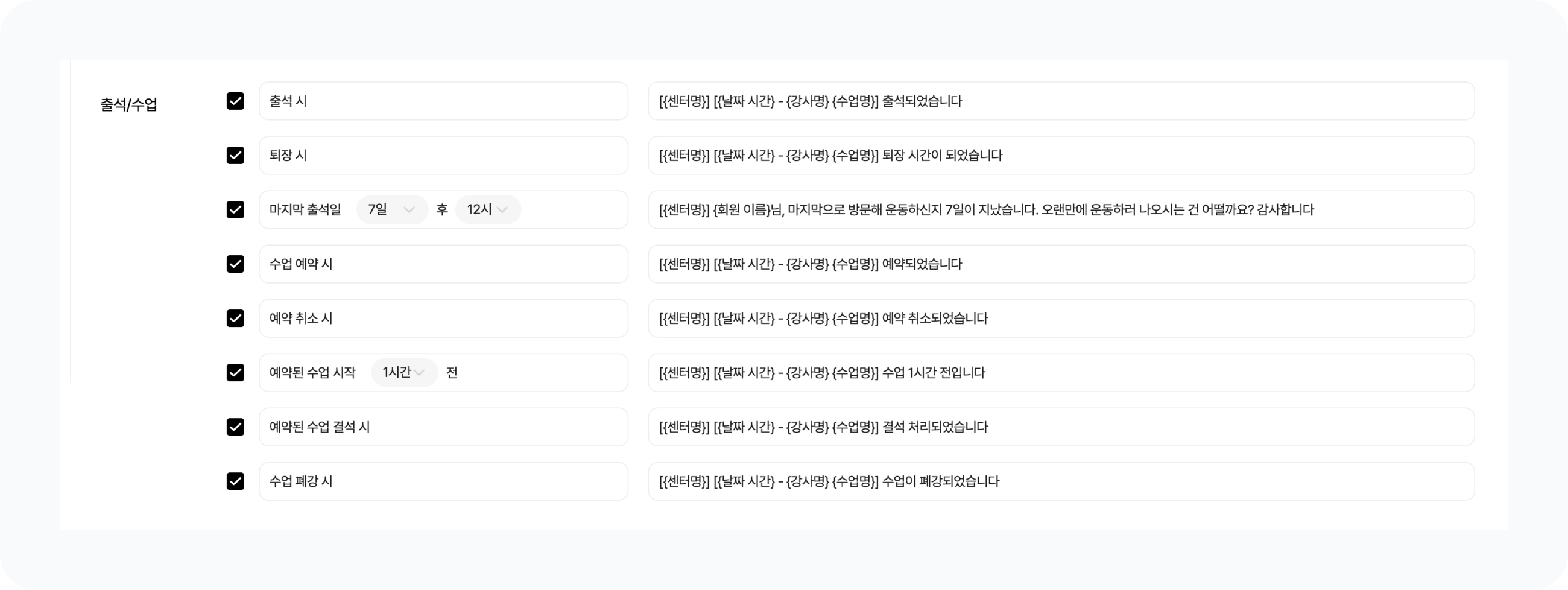Toggle the 예약 취소 시 checkbox
The height and width of the screenshot is (590, 1568).
pyautogui.click(x=235, y=318)
